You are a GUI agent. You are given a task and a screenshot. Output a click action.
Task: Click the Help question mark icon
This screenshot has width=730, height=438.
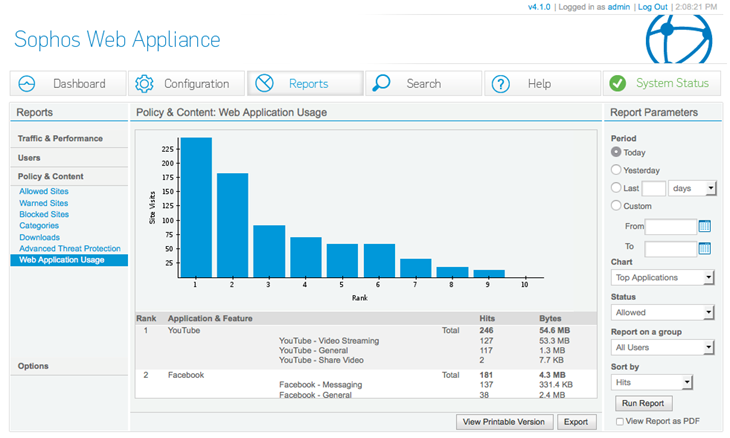coord(500,84)
